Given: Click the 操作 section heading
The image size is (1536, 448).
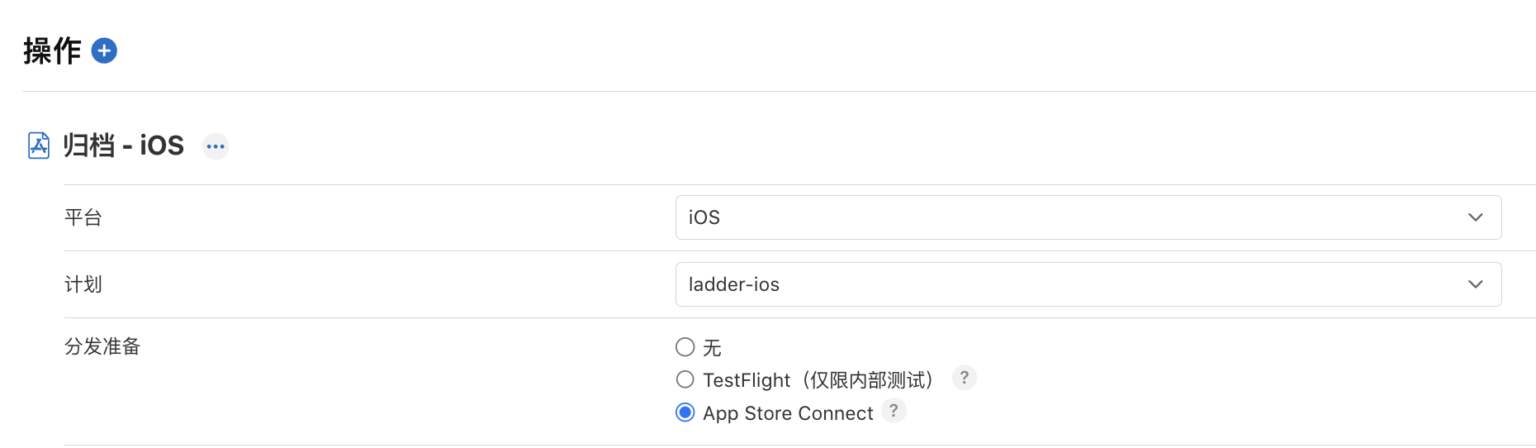Looking at the screenshot, I should tap(52, 51).
